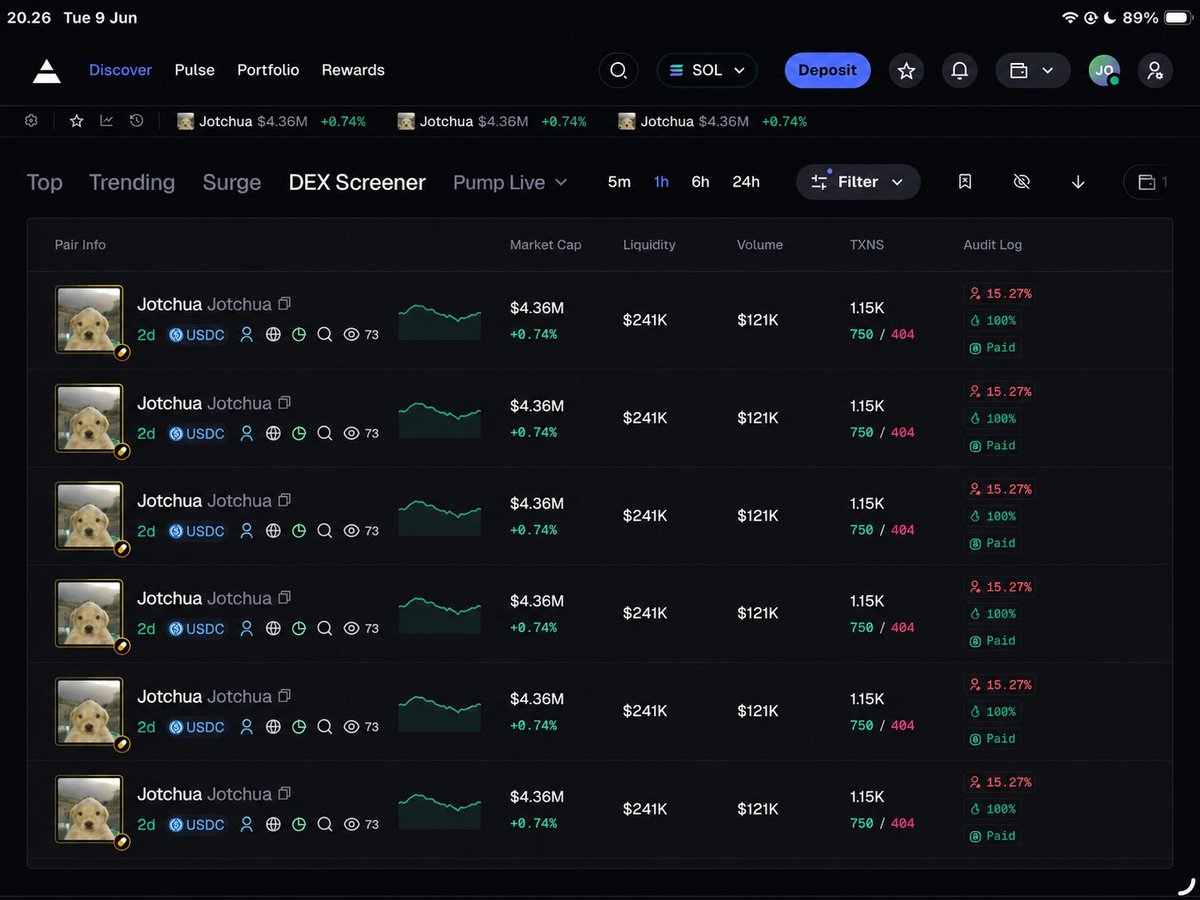Open the search magnifier
Image resolution: width=1200 pixels, height=900 pixels.
point(618,71)
